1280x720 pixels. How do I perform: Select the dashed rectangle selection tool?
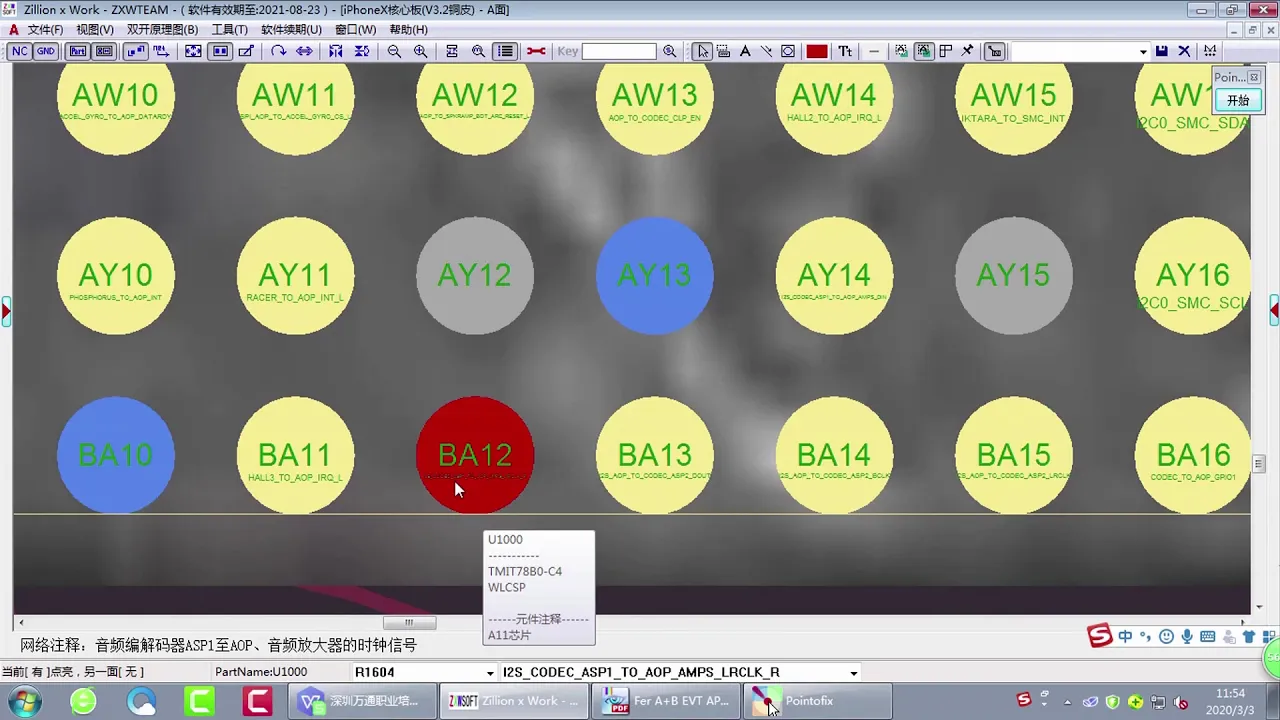pos(724,51)
